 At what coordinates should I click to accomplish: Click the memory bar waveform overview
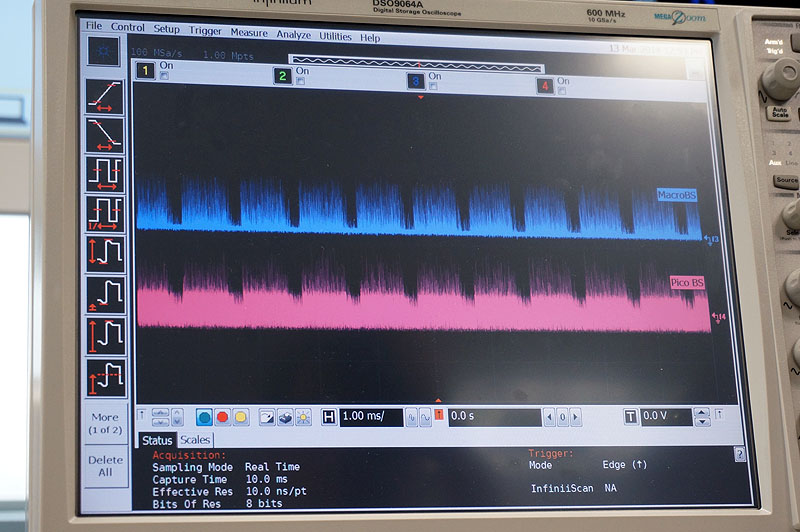tap(416, 64)
